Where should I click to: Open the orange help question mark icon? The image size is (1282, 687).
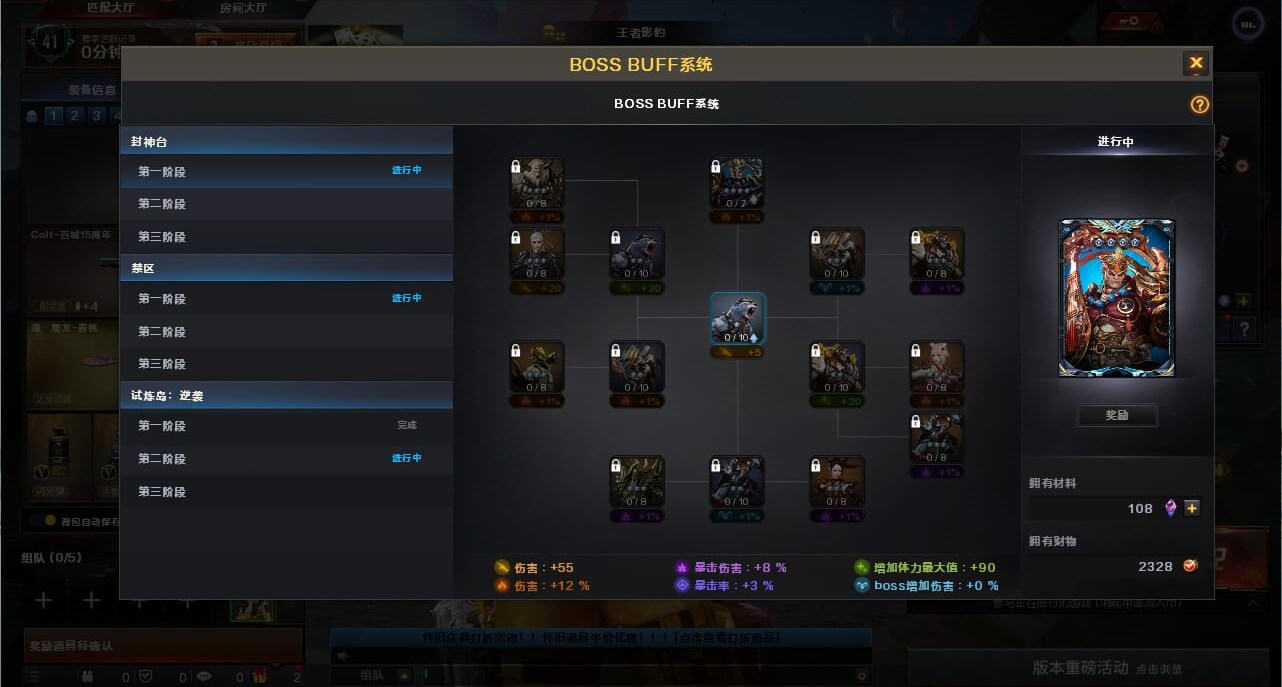point(1200,105)
